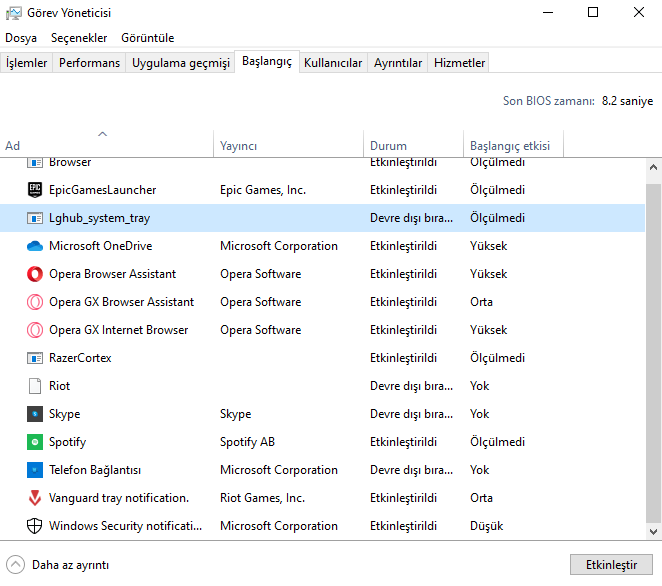Click the Etkinleştir button
The width and height of the screenshot is (662, 586).
coord(611,565)
